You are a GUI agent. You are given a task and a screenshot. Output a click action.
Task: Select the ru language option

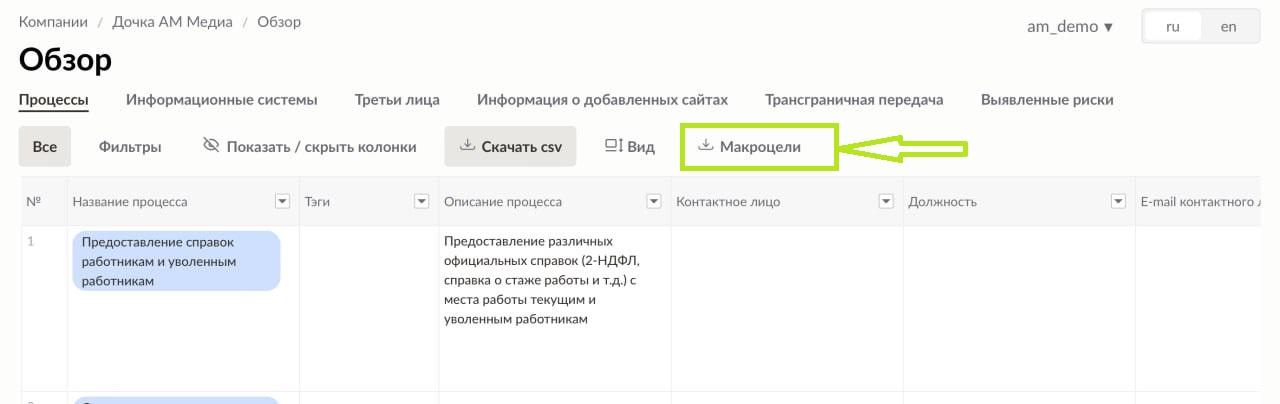[1173, 27]
